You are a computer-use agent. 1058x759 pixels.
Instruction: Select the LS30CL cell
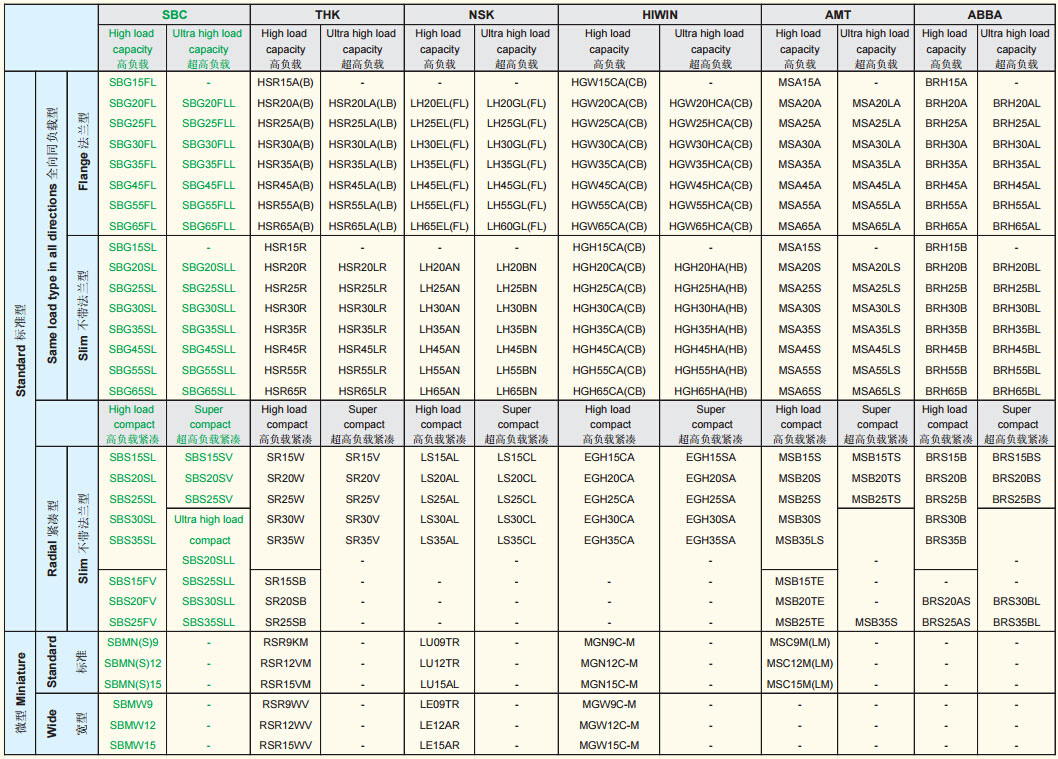[x=516, y=519]
